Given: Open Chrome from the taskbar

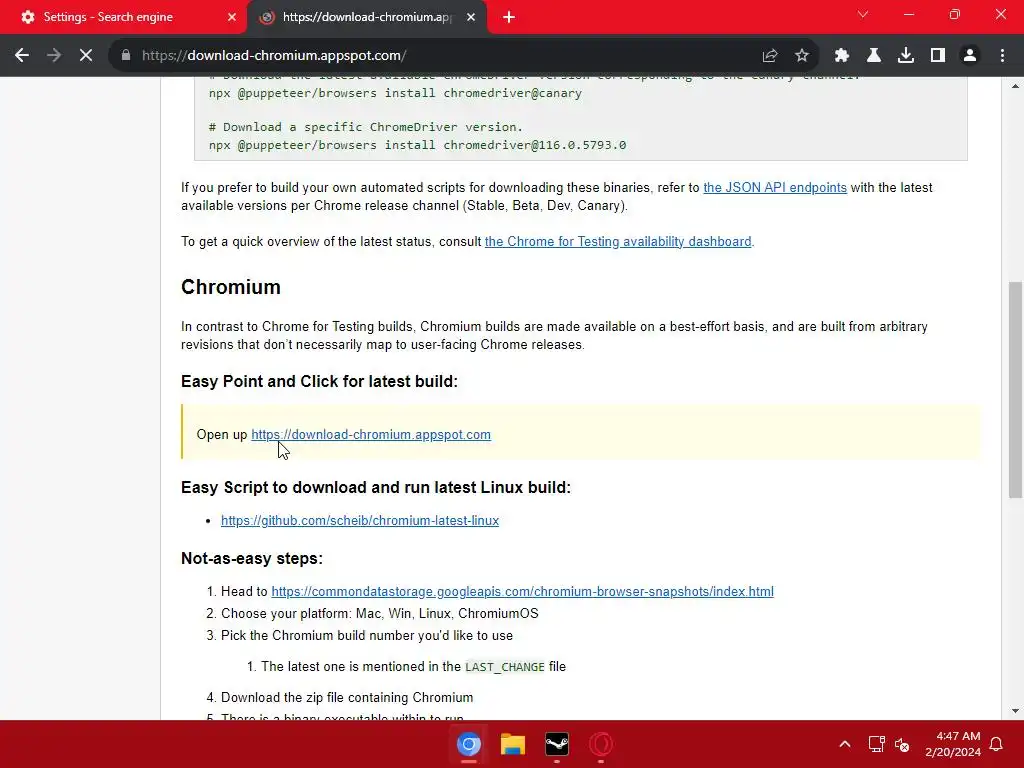Looking at the screenshot, I should 469,744.
